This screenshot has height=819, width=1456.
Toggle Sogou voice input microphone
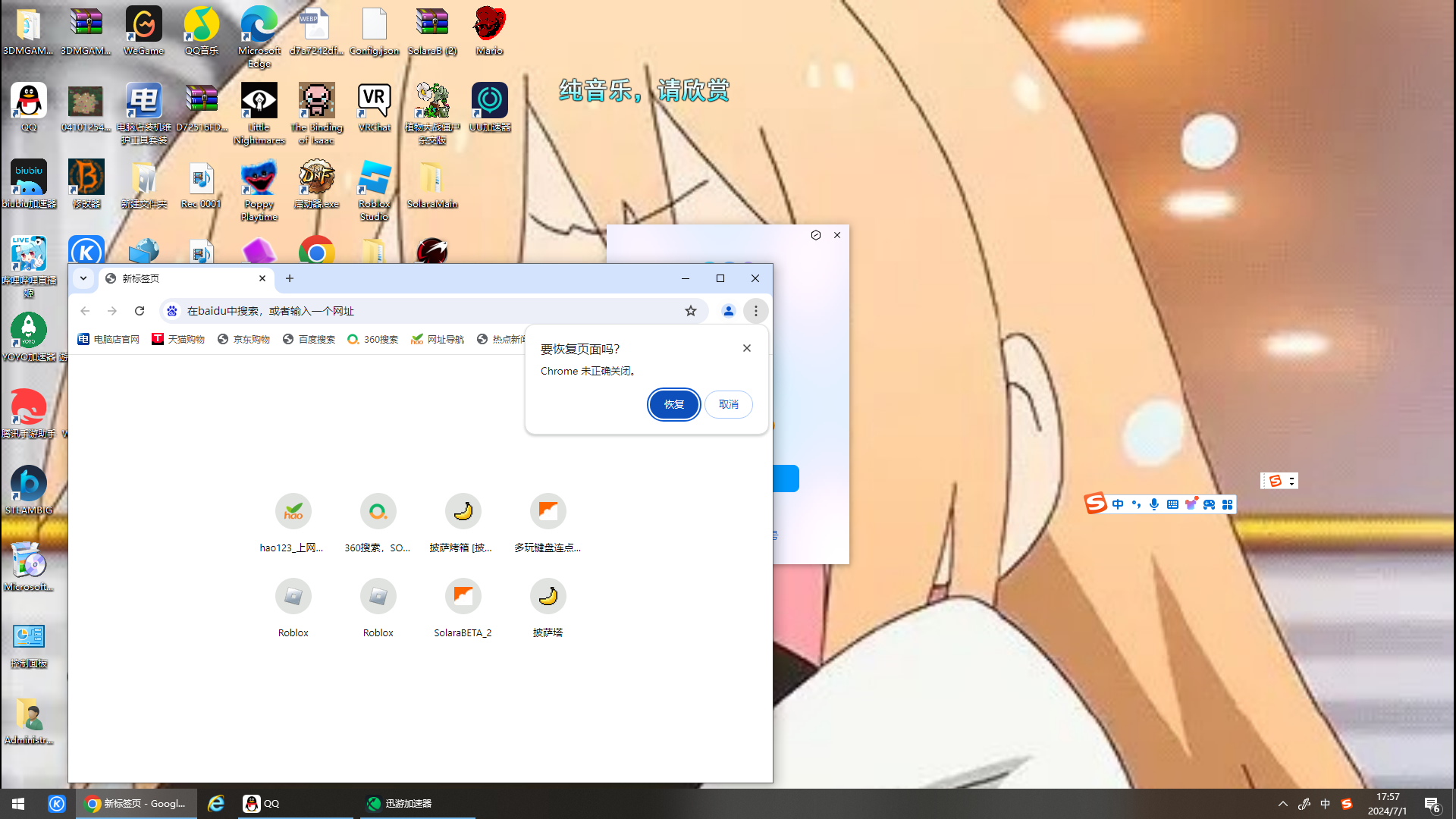point(1154,504)
